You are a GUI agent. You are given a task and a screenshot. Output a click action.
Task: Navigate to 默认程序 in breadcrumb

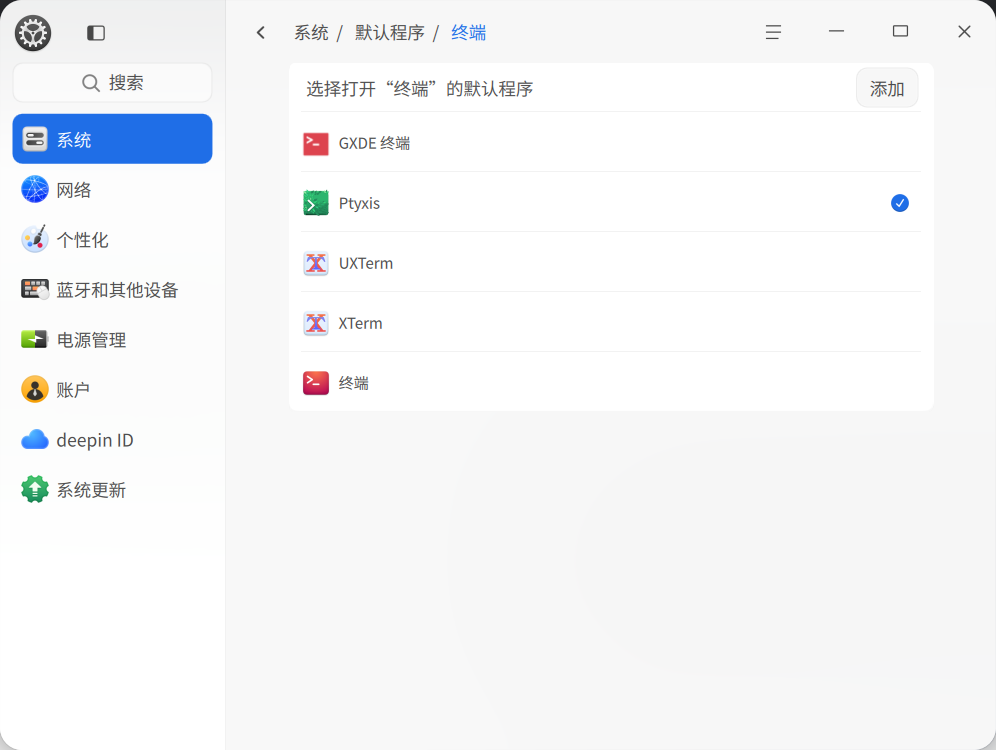coord(389,32)
